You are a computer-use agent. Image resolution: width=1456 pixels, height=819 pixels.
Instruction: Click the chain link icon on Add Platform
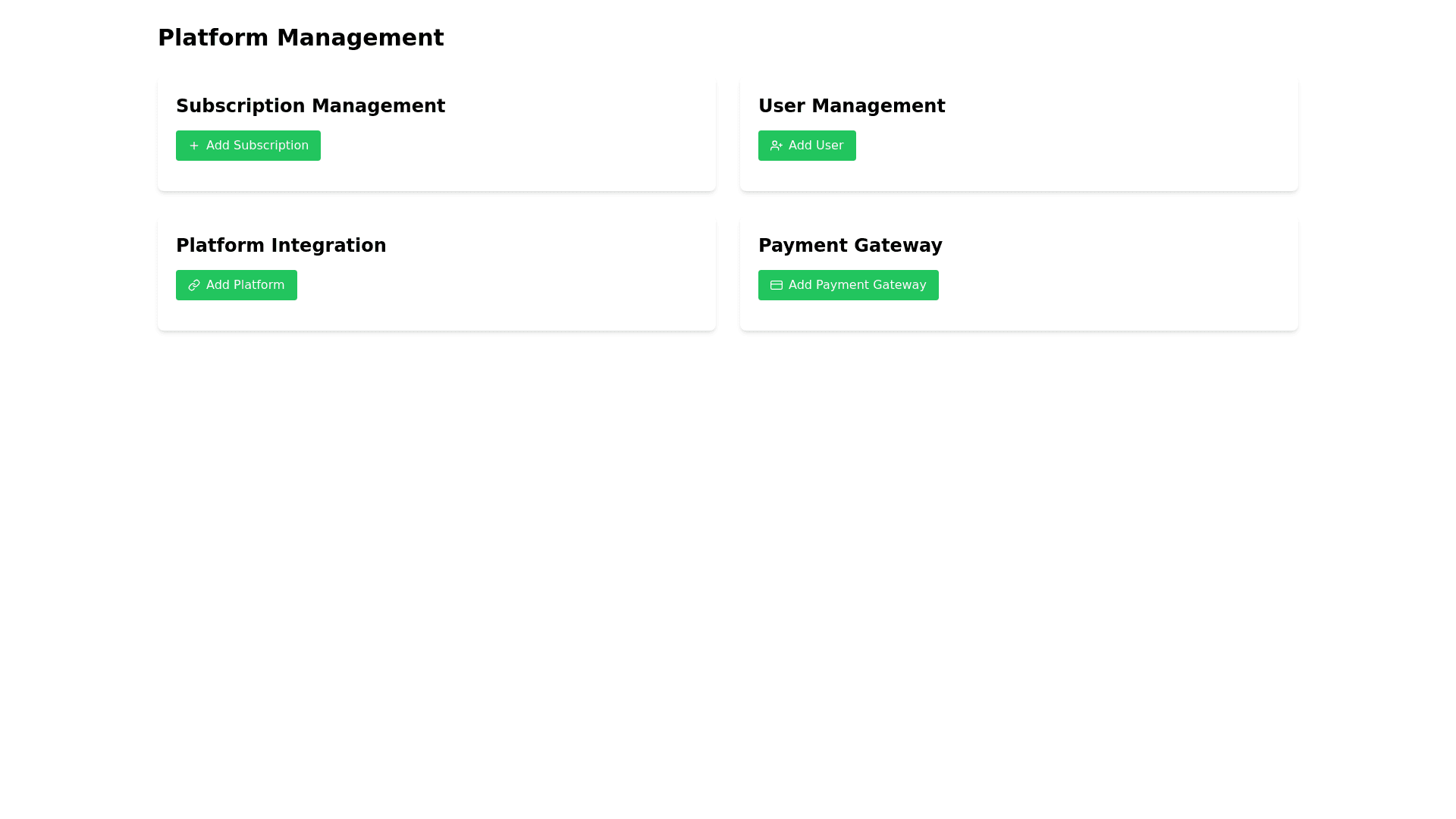[x=194, y=285]
